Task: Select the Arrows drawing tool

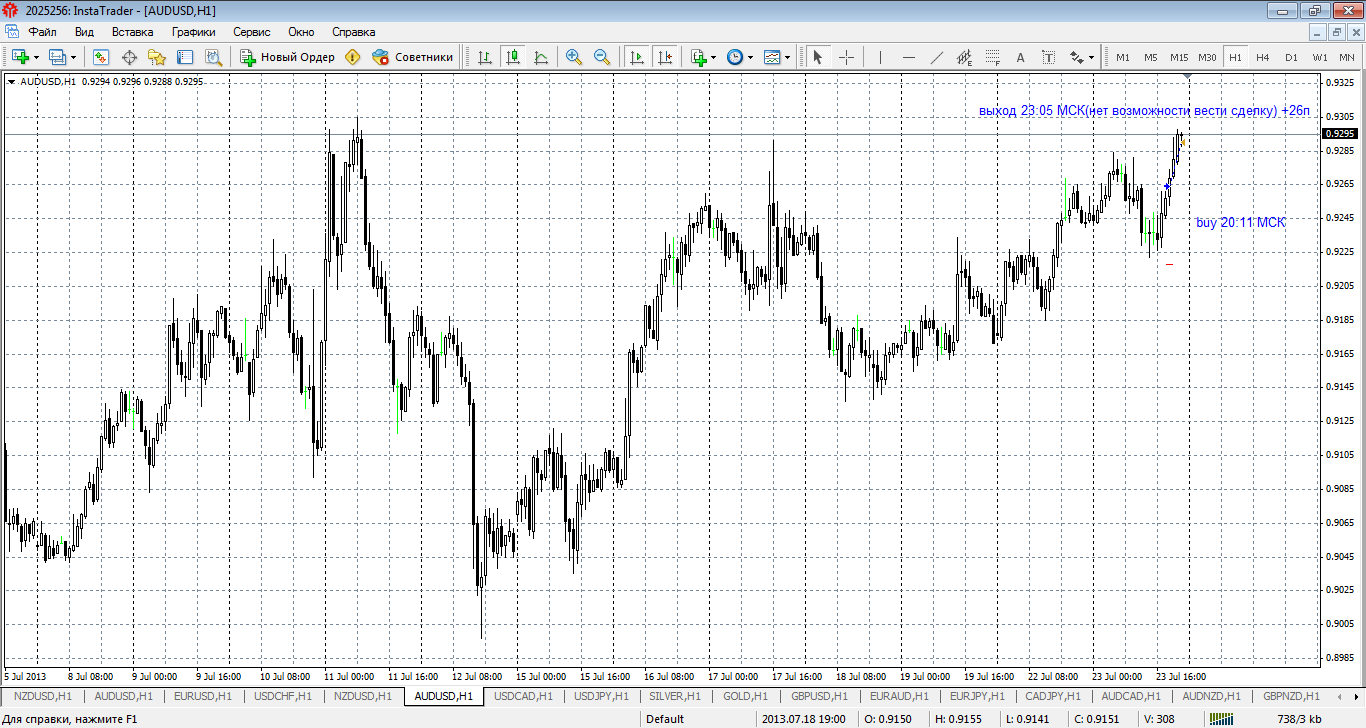Action: (1077, 57)
